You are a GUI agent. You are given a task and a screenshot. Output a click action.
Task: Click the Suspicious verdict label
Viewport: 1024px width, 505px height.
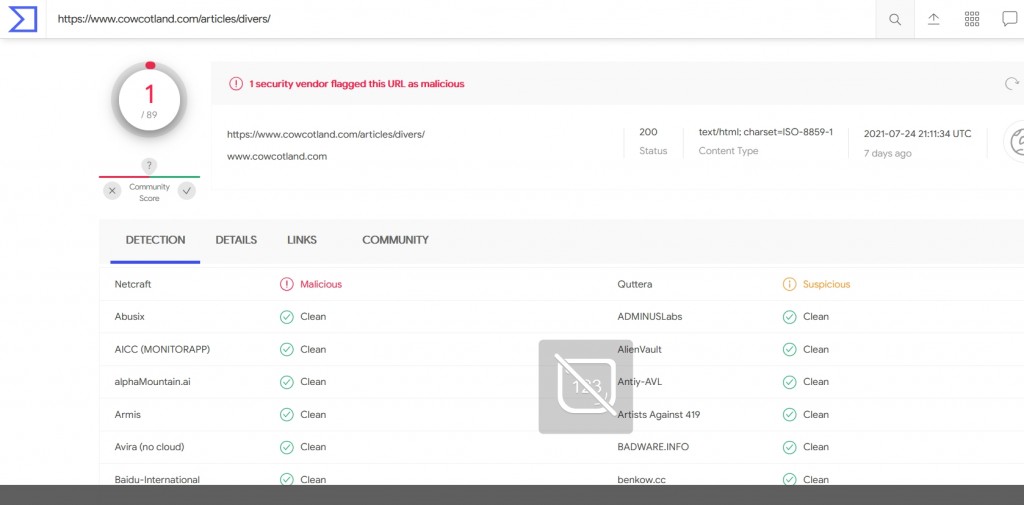(827, 284)
